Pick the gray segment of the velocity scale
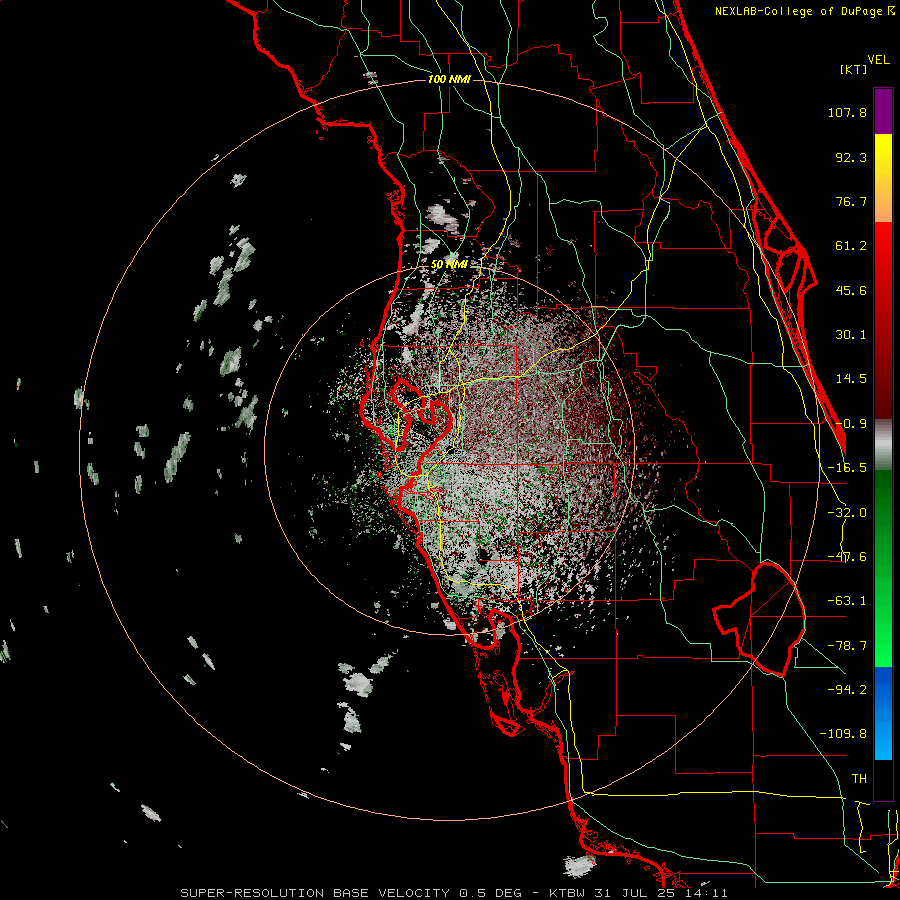Screen dimensions: 900x900 pos(883,444)
